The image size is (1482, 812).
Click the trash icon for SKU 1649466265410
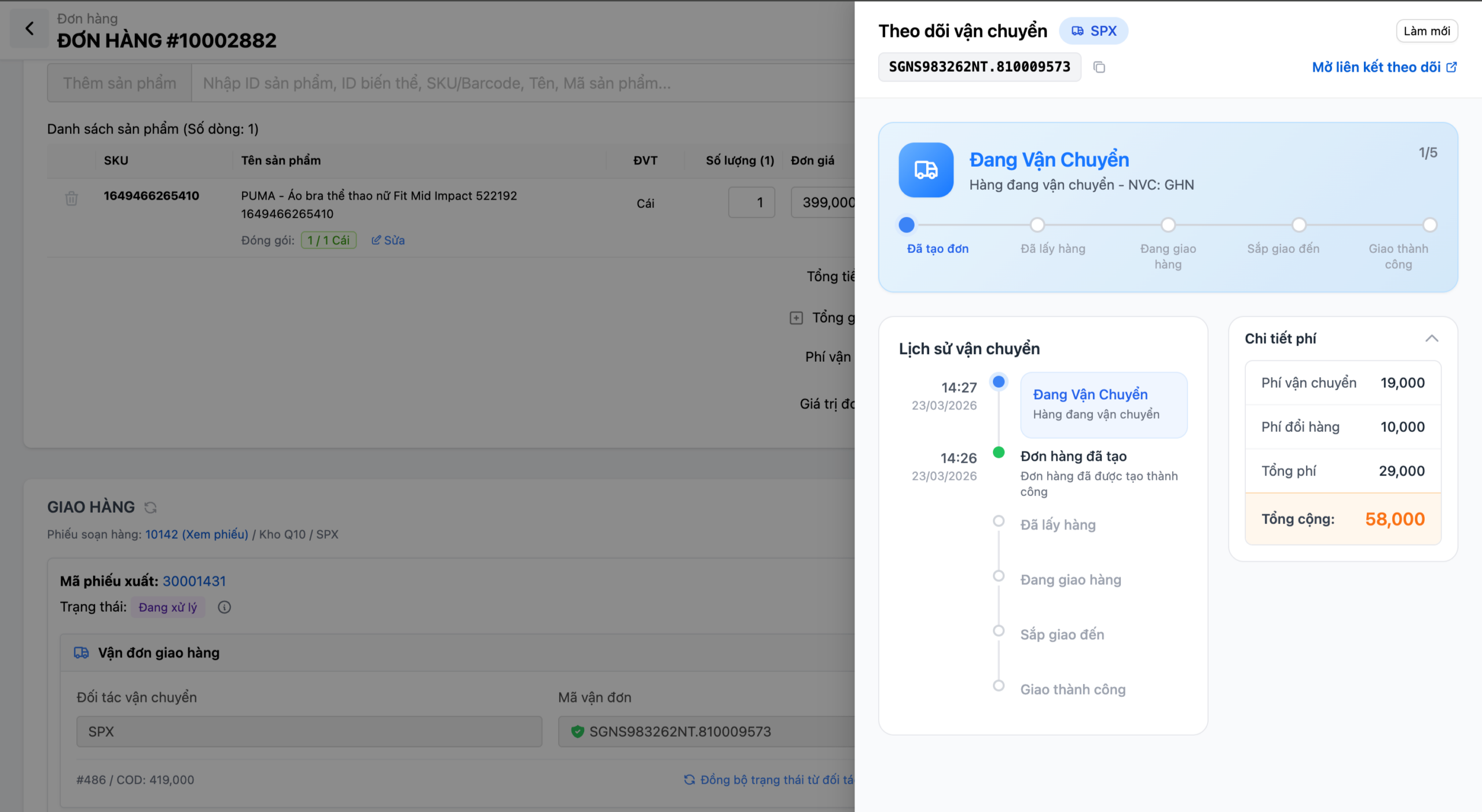point(71,199)
